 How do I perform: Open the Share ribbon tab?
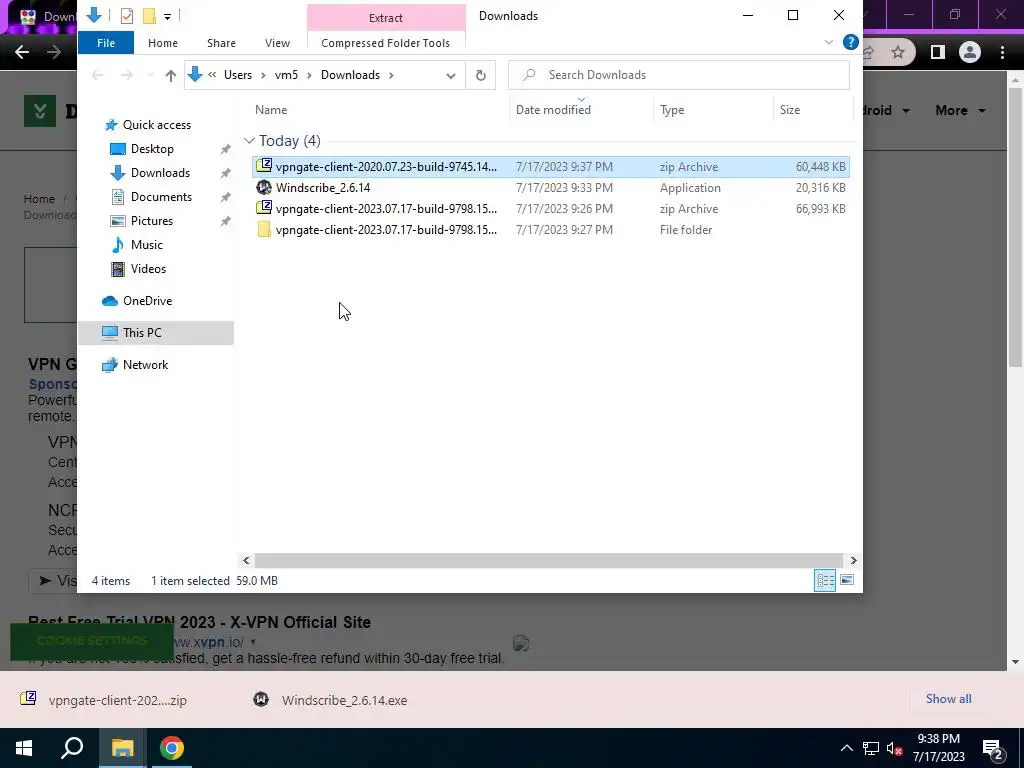click(x=221, y=43)
